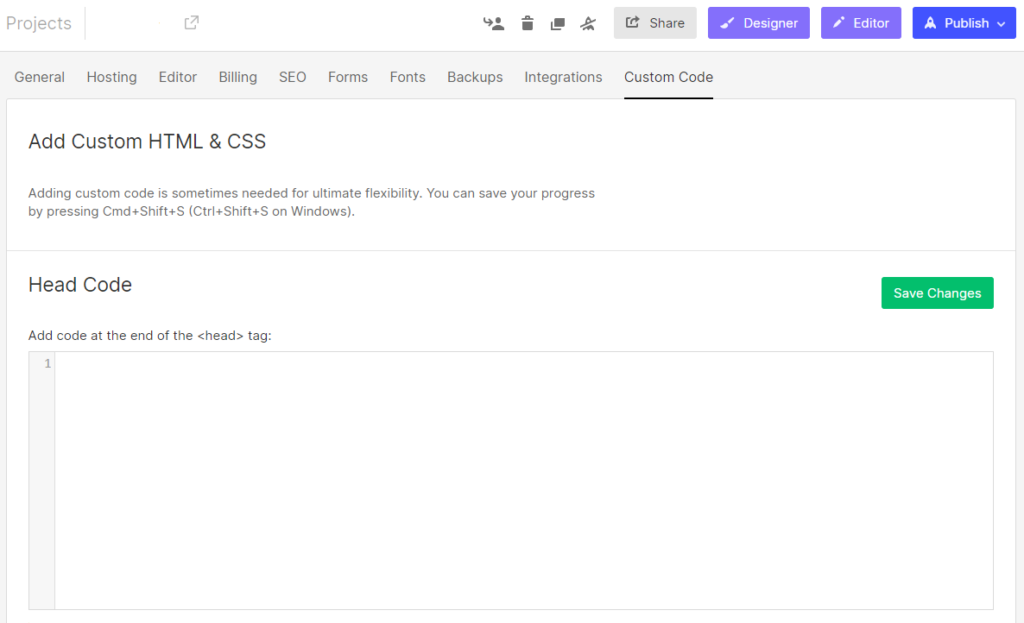Open project in new tab icon

(x=191, y=23)
